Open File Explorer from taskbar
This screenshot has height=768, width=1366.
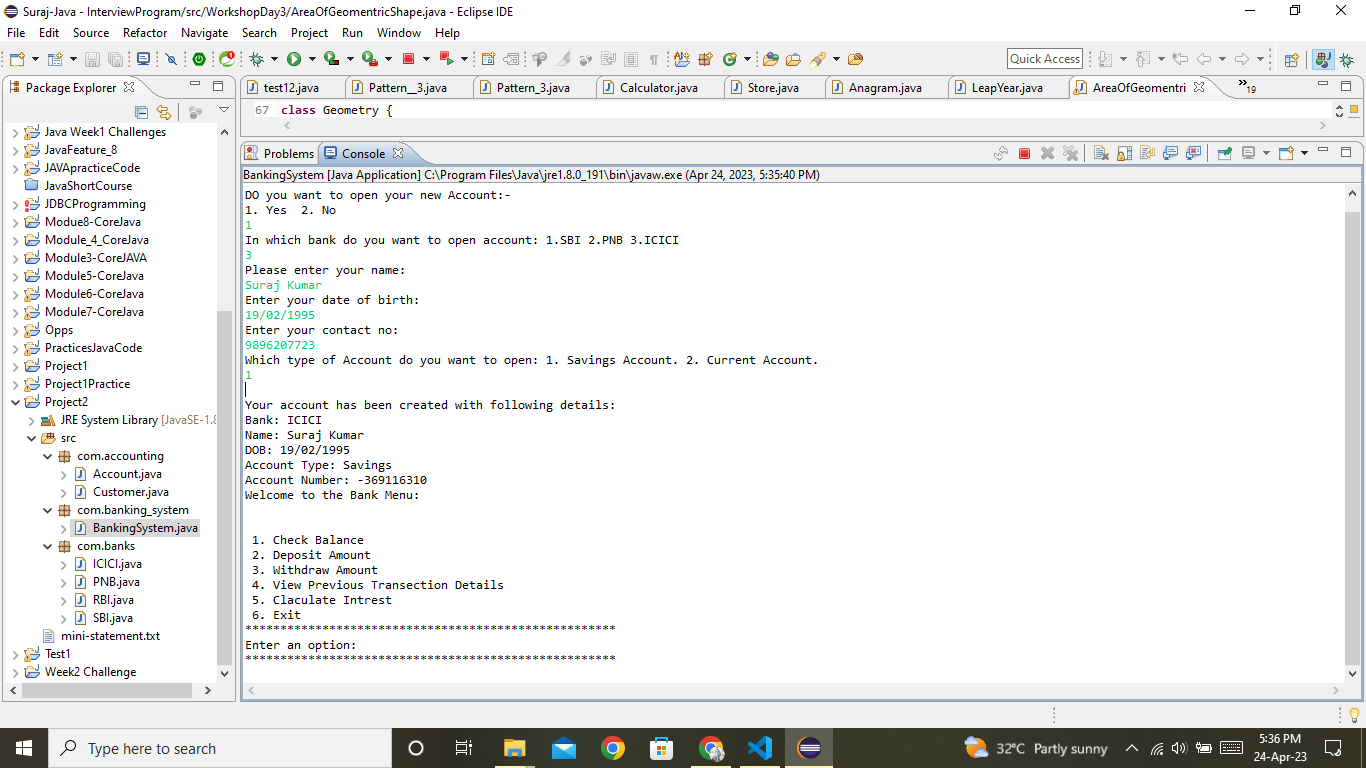(514, 748)
